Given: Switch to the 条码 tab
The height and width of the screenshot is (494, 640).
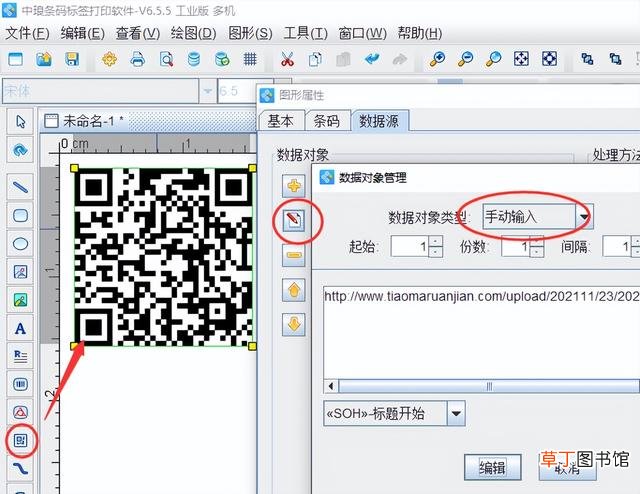Looking at the screenshot, I should pos(327,121).
